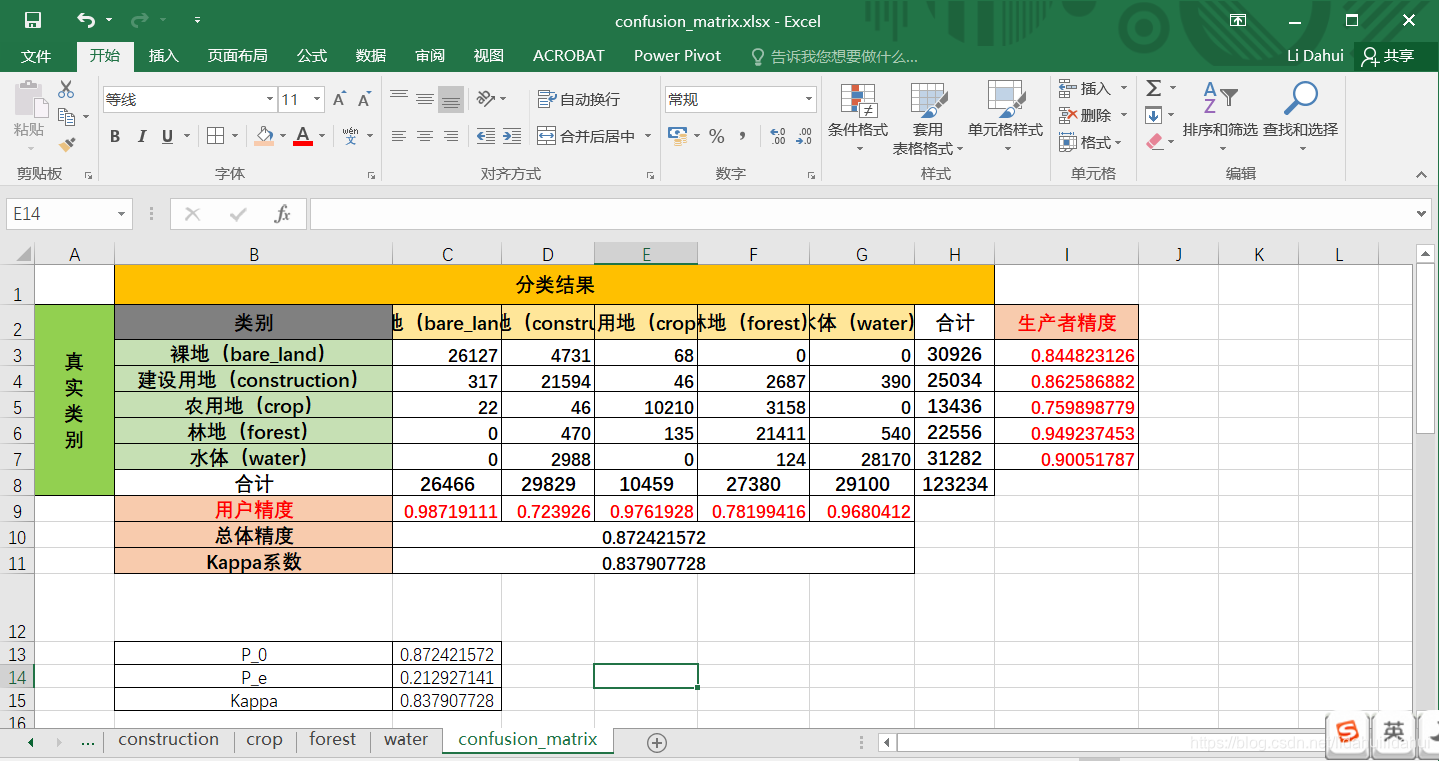Toggle Align Left for cell text
This screenshot has height=761, width=1439.
pyautogui.click(x=399, y=136)
